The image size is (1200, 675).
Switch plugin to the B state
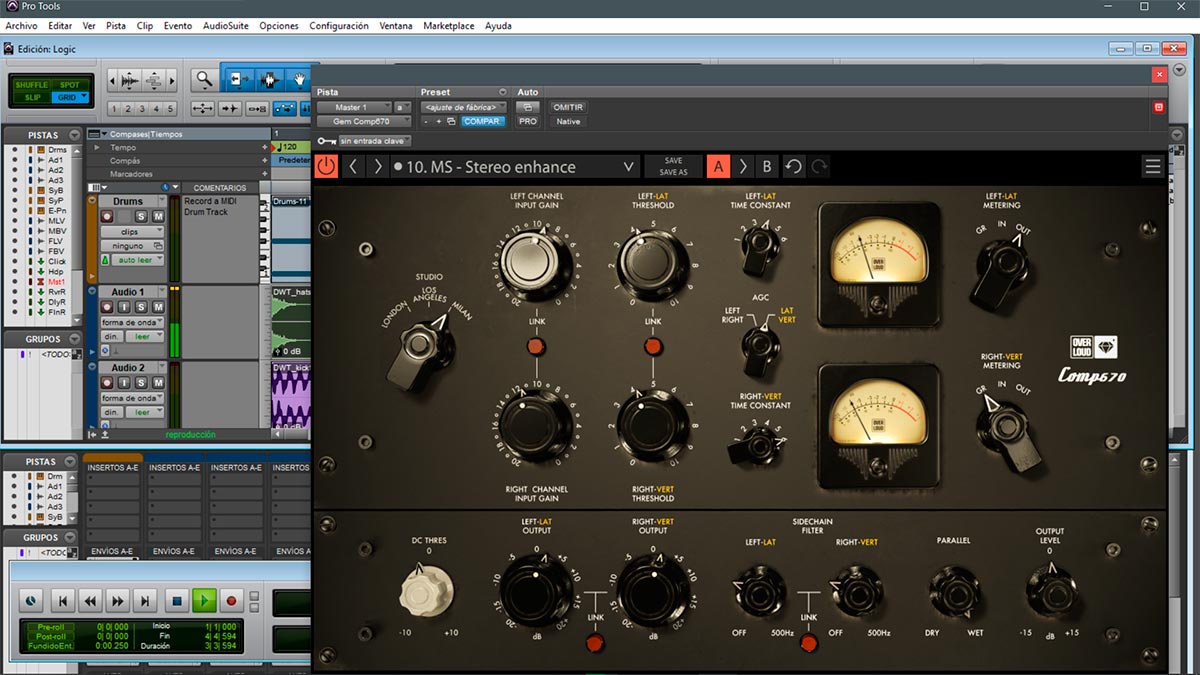(x=766, y=167)
